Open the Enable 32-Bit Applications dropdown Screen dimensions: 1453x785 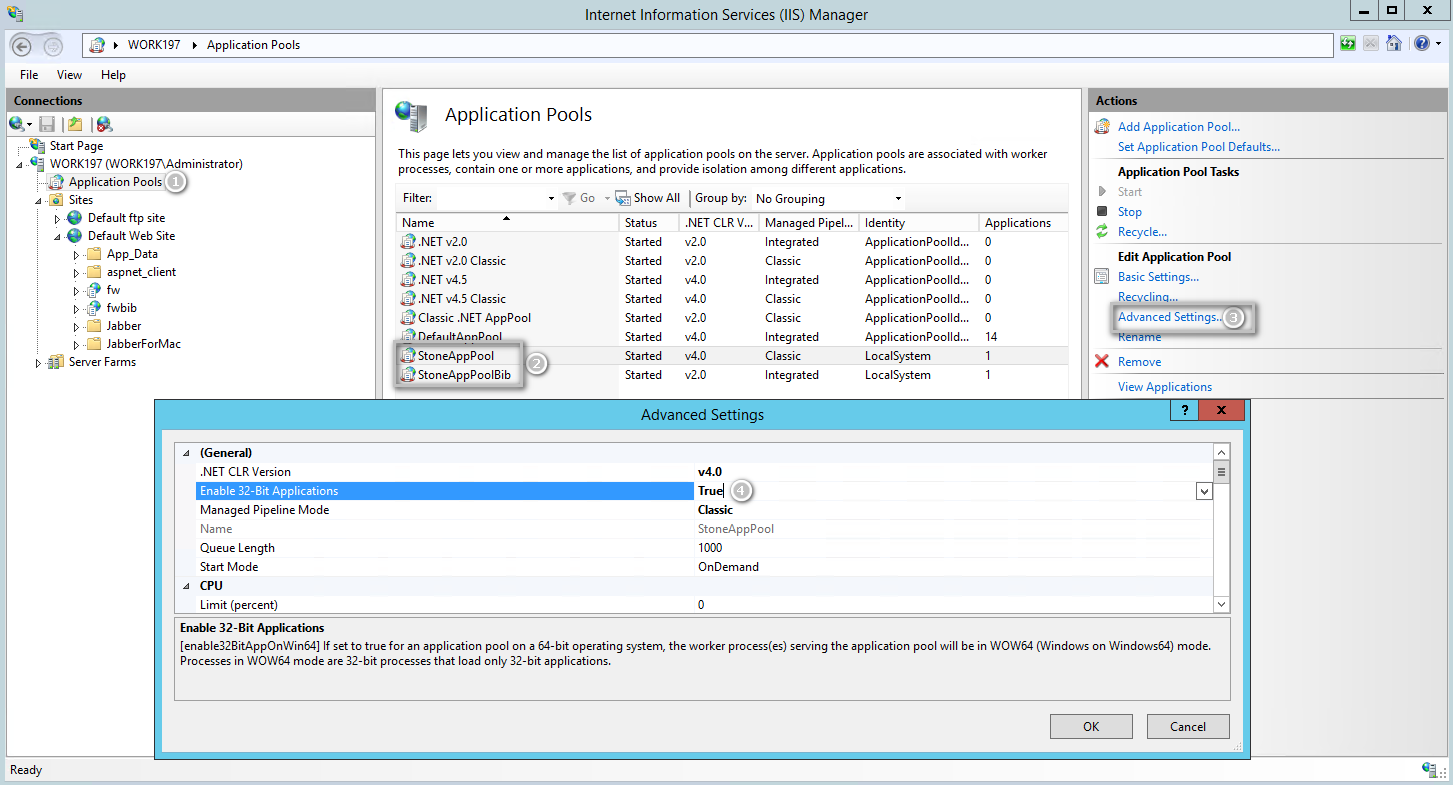(x=1203, y=491)
